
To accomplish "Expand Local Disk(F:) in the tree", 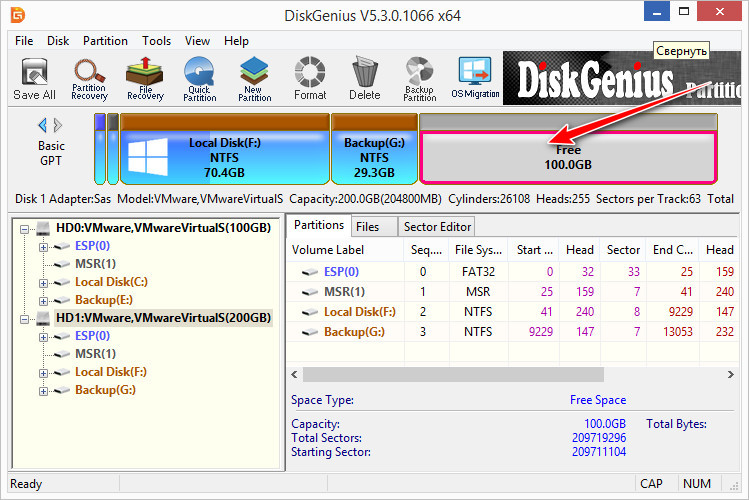I will (43, 373).
